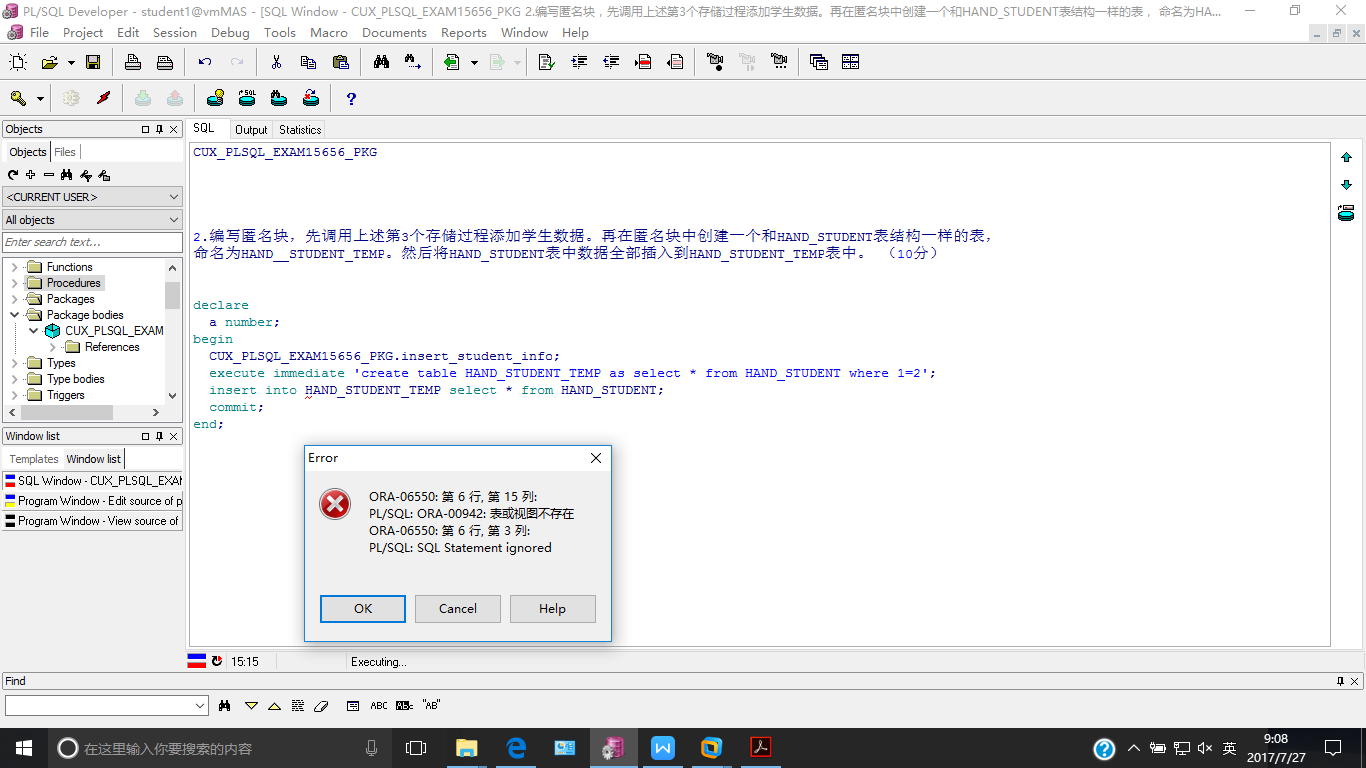Open the <CURRENT USER> dropdown
1366x768 pixels.
click(93, 197)
